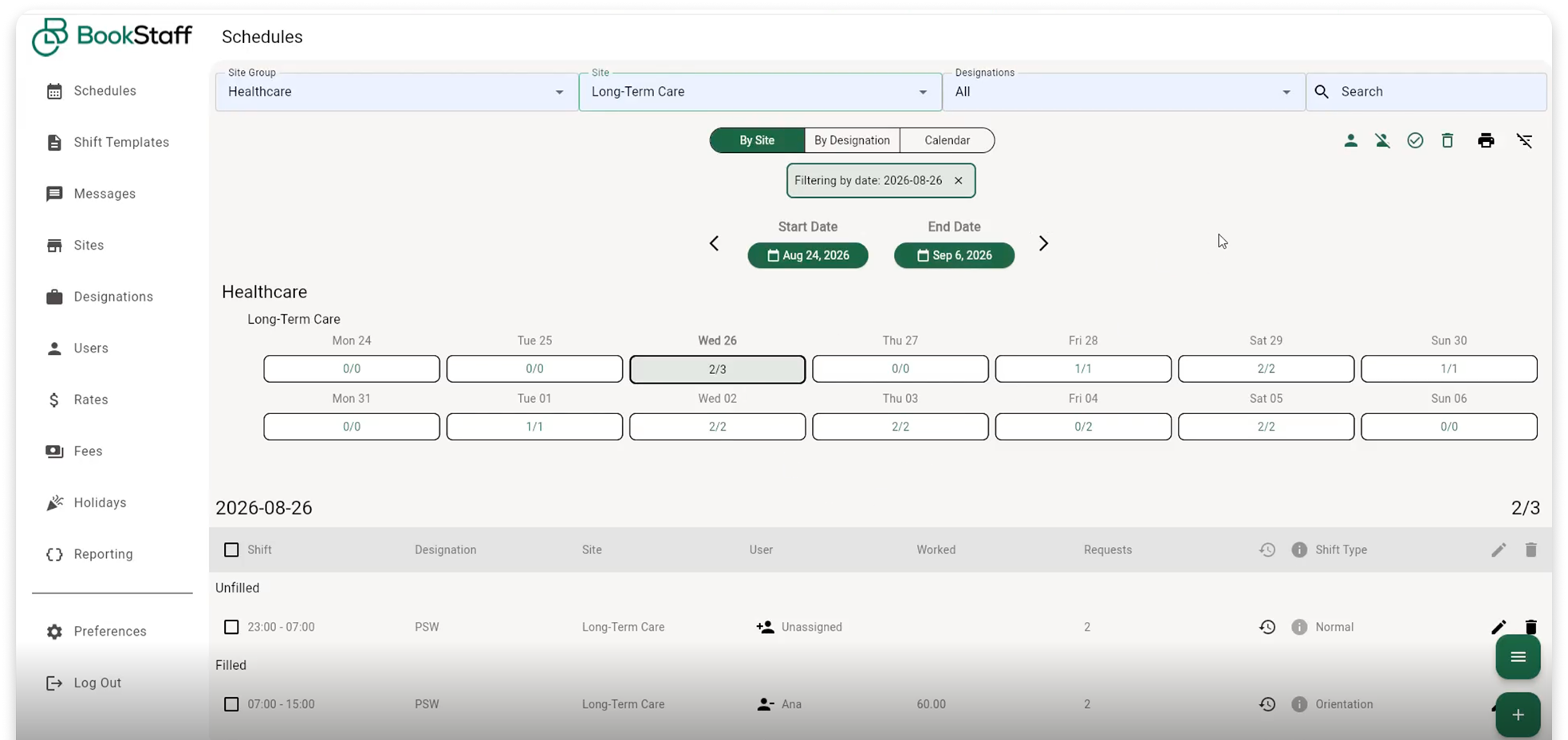
Task: Show info for Ana's Orientation shift
Action: click(1299, 704)
